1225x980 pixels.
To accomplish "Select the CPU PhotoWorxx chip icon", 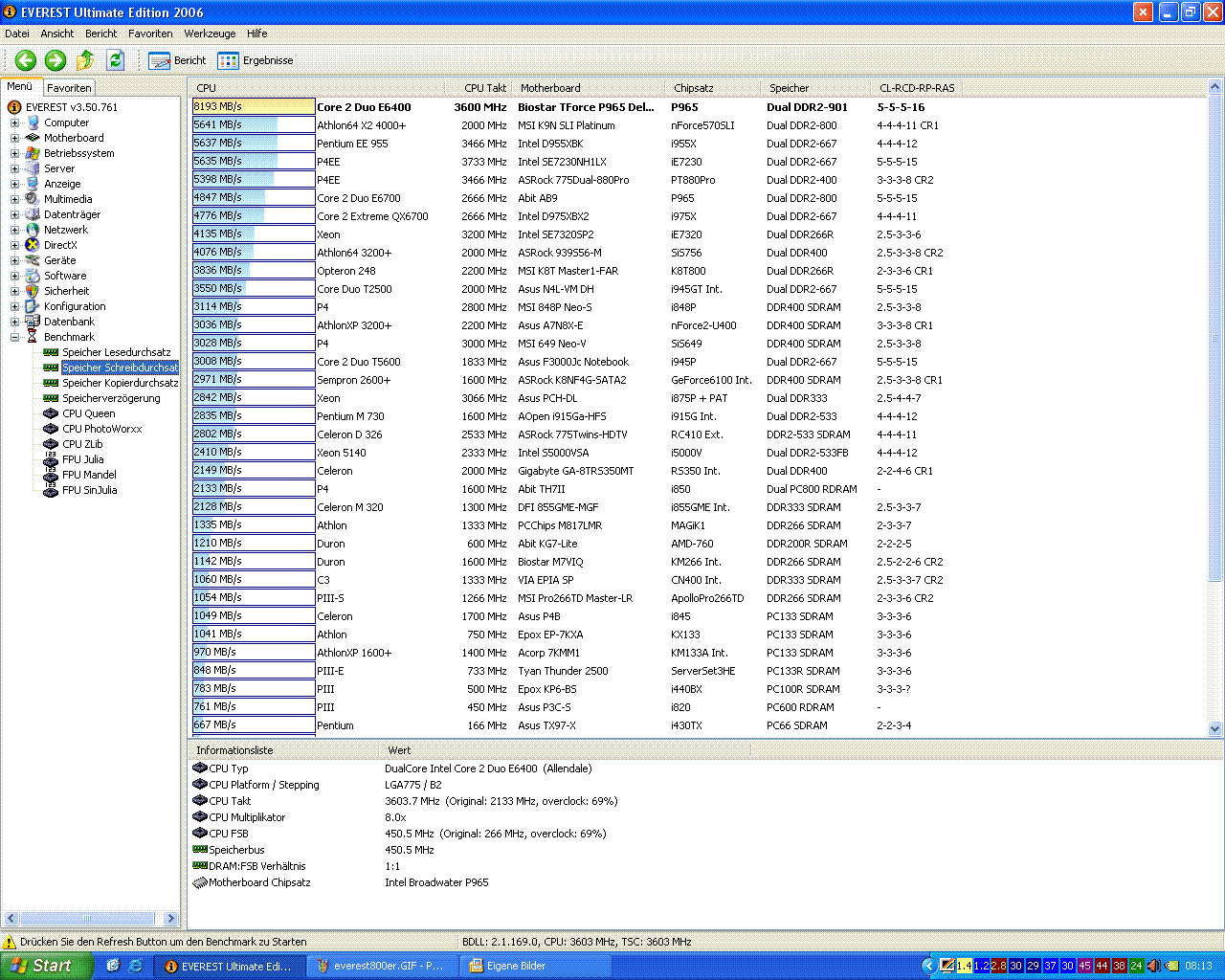I will tap(51, 429).
